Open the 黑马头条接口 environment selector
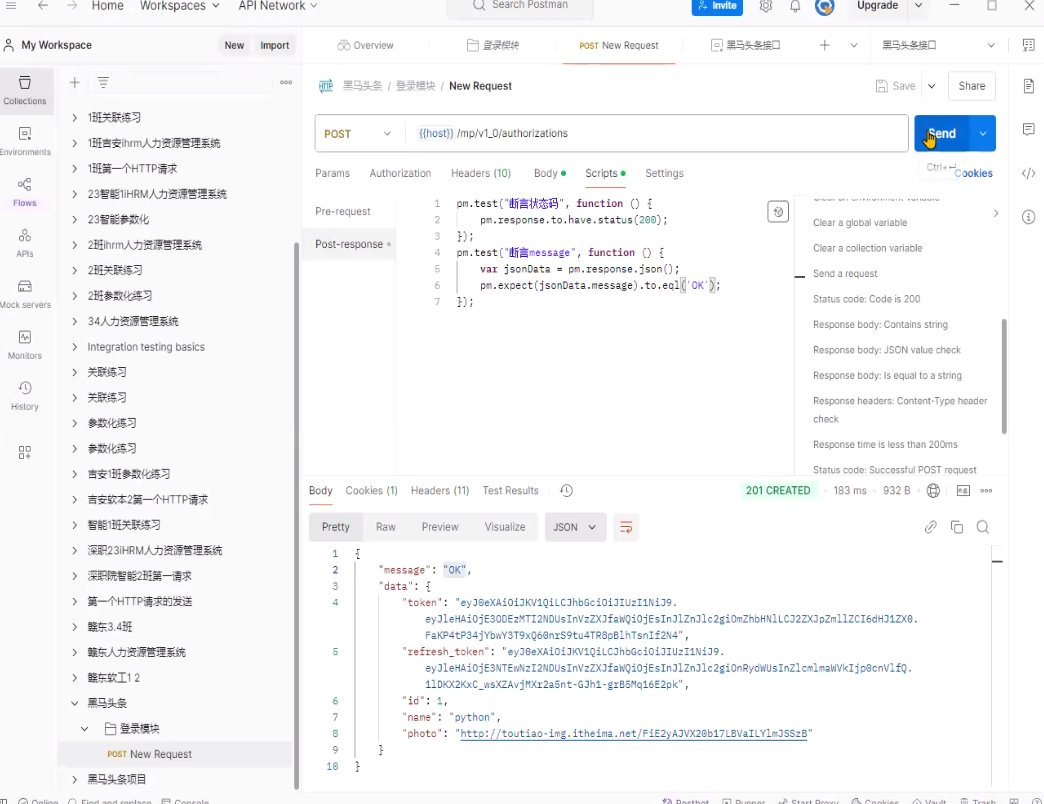1044x804 pixels. click(x=938, y=45)
